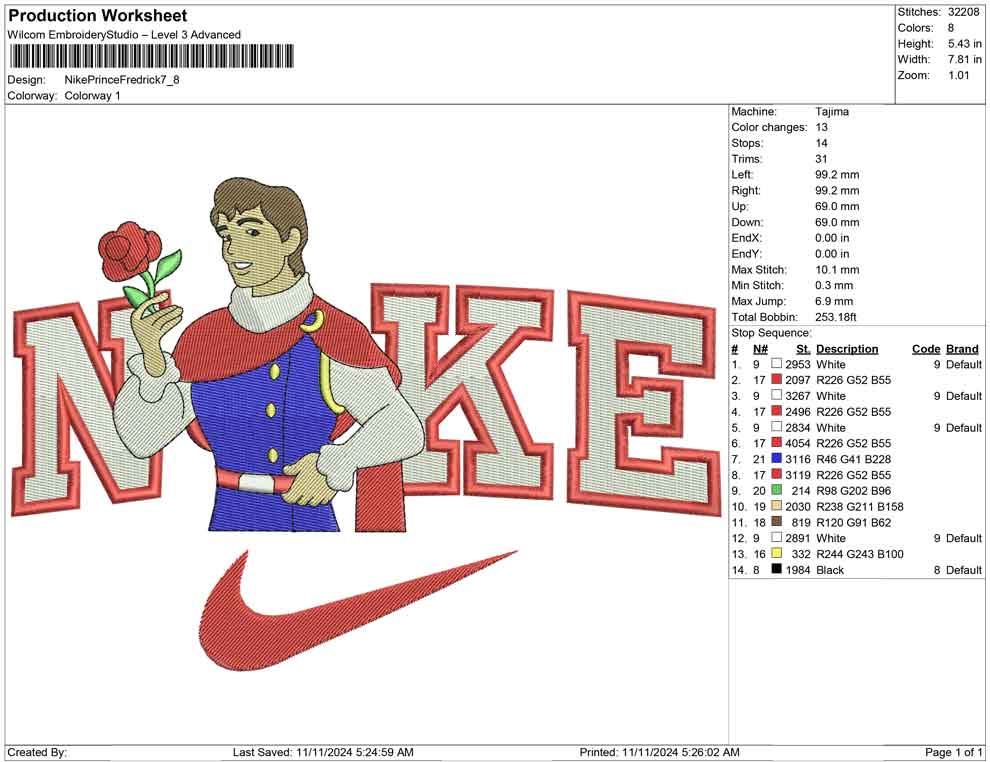Click the Color changes value '13'

pos(821,128)
